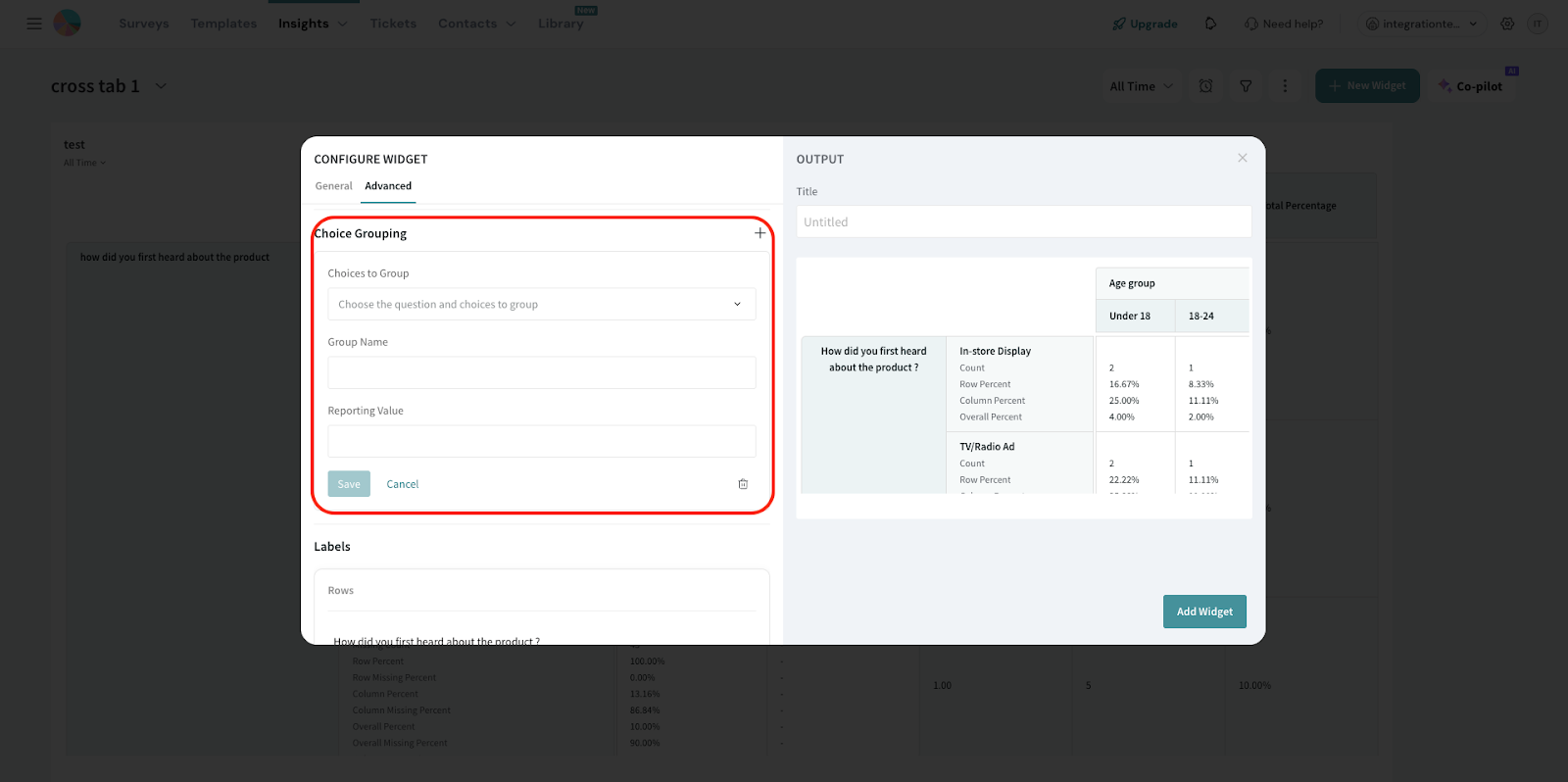Image resolution: width=1568 pixels, height=782 pixels.
Task: Click the Cancel link in Choice Grouping
Action: point(402,484)
